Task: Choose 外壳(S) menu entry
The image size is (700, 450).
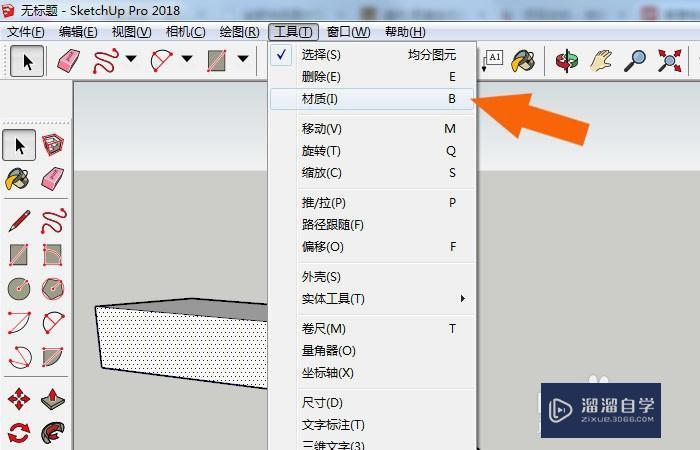Action: (372, 277)
